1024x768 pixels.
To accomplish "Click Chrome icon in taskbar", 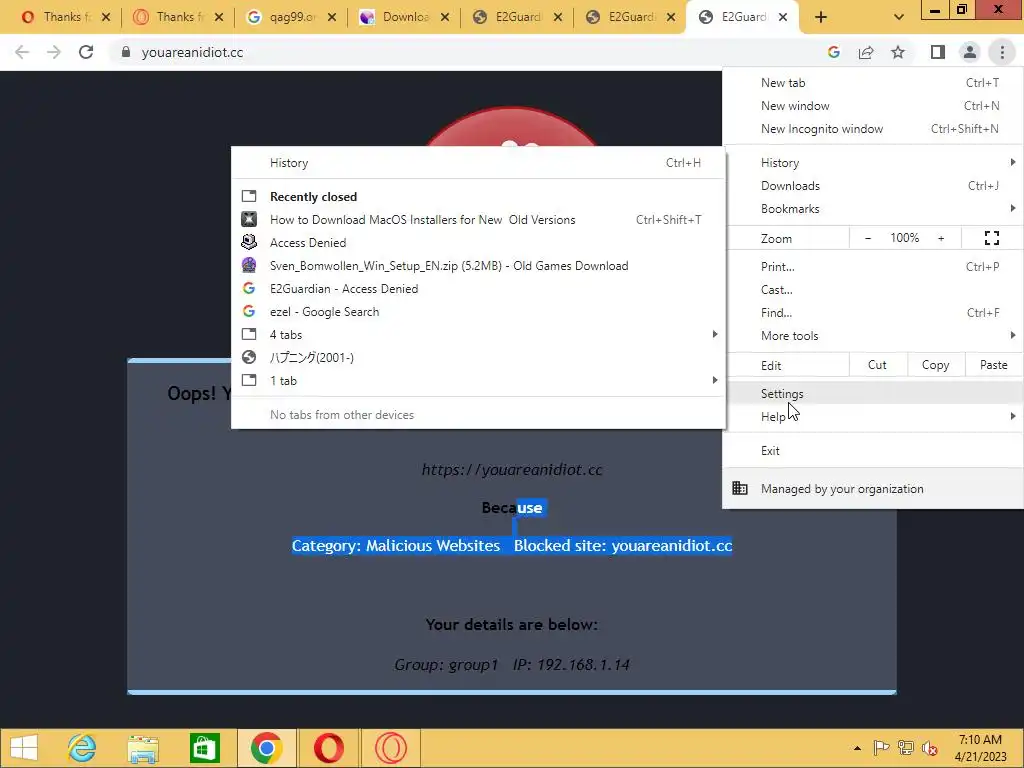I will coord(266,748).
